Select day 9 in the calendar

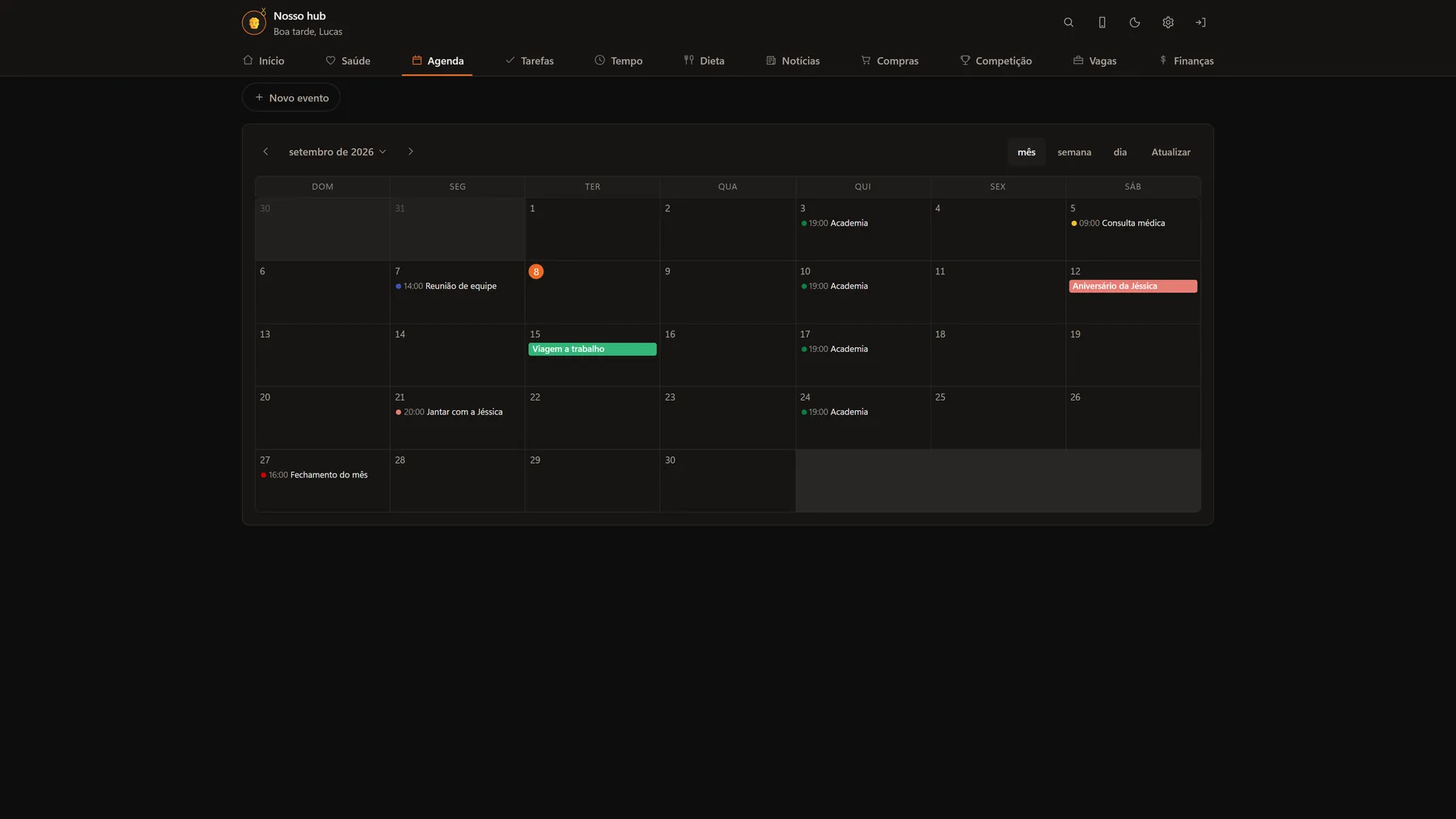[x=727, y=292]
